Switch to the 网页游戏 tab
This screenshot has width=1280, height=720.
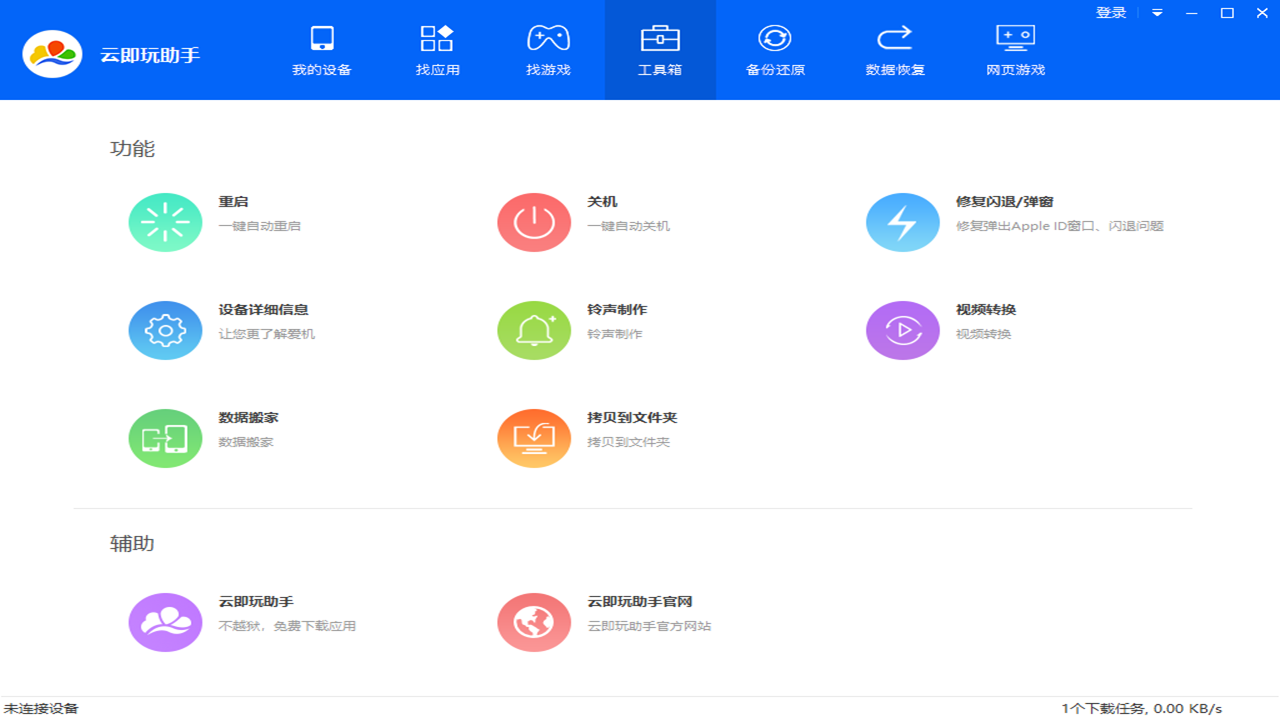coord(1013,50)
